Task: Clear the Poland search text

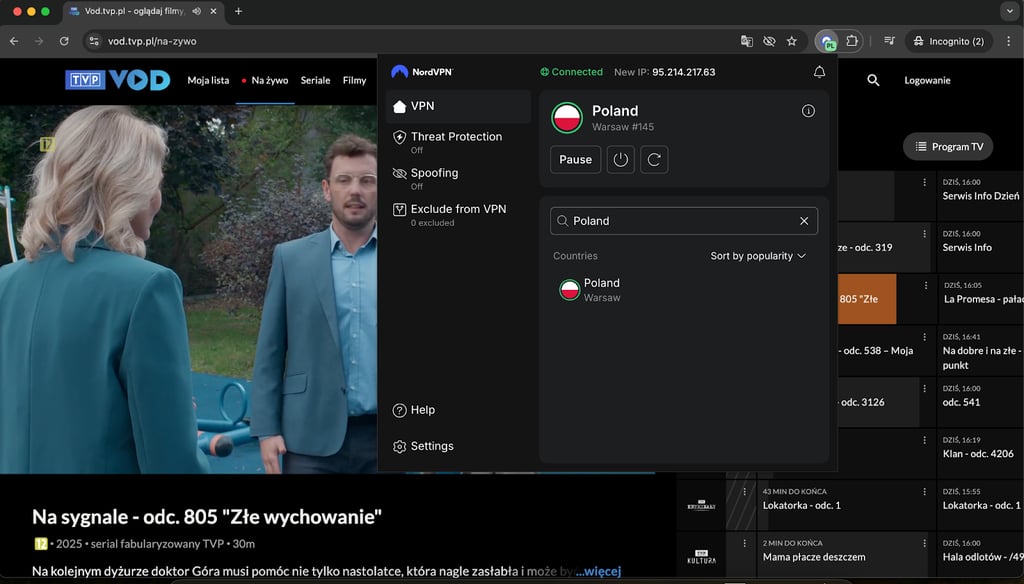Action: click(804, 221)
